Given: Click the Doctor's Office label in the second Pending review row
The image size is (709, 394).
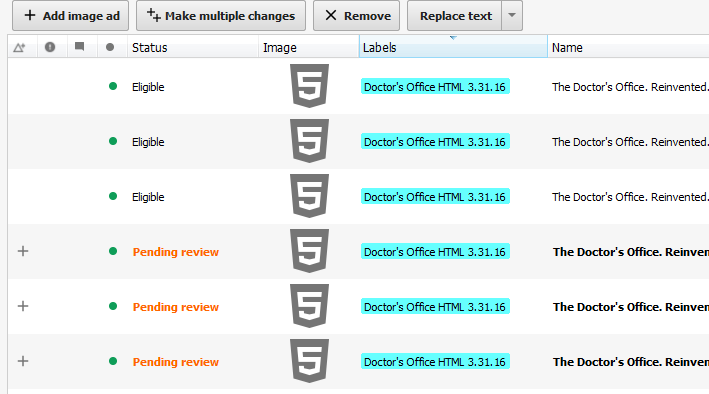Looking at the screenshot, I should [x=435, y=307].
